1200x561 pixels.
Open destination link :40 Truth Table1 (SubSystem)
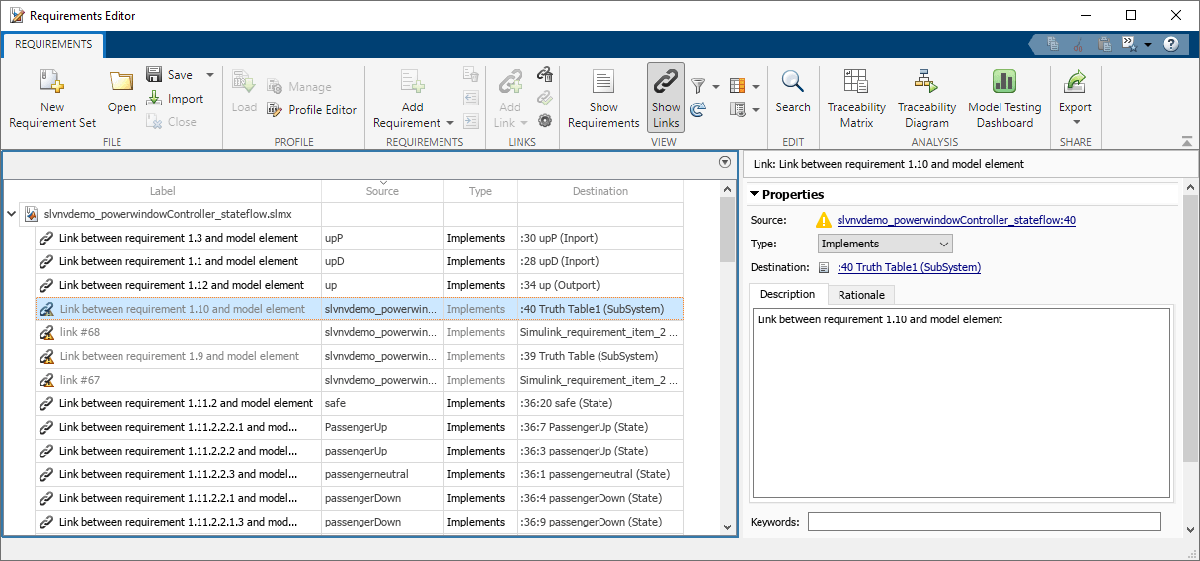[x=909, y=267]
